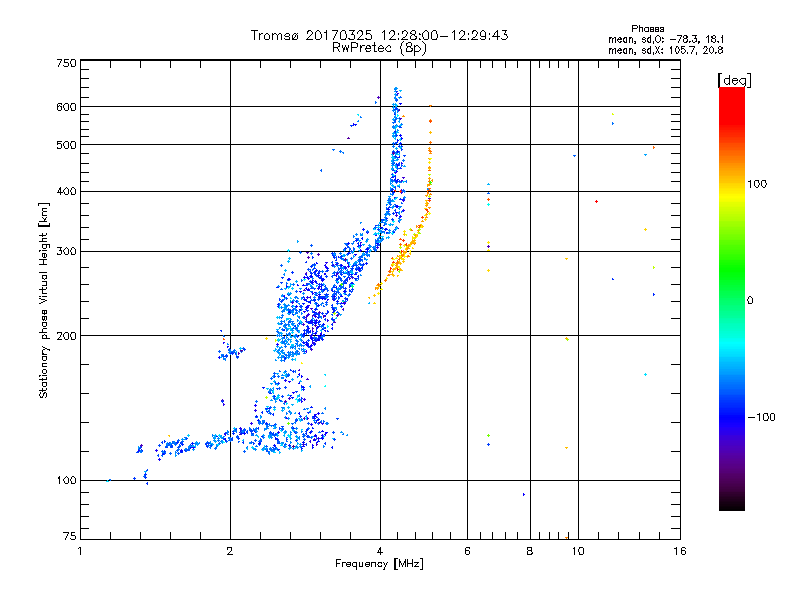Click the '600' y-axis tick label
Viewport: 800px width, 600px height.
67,107
